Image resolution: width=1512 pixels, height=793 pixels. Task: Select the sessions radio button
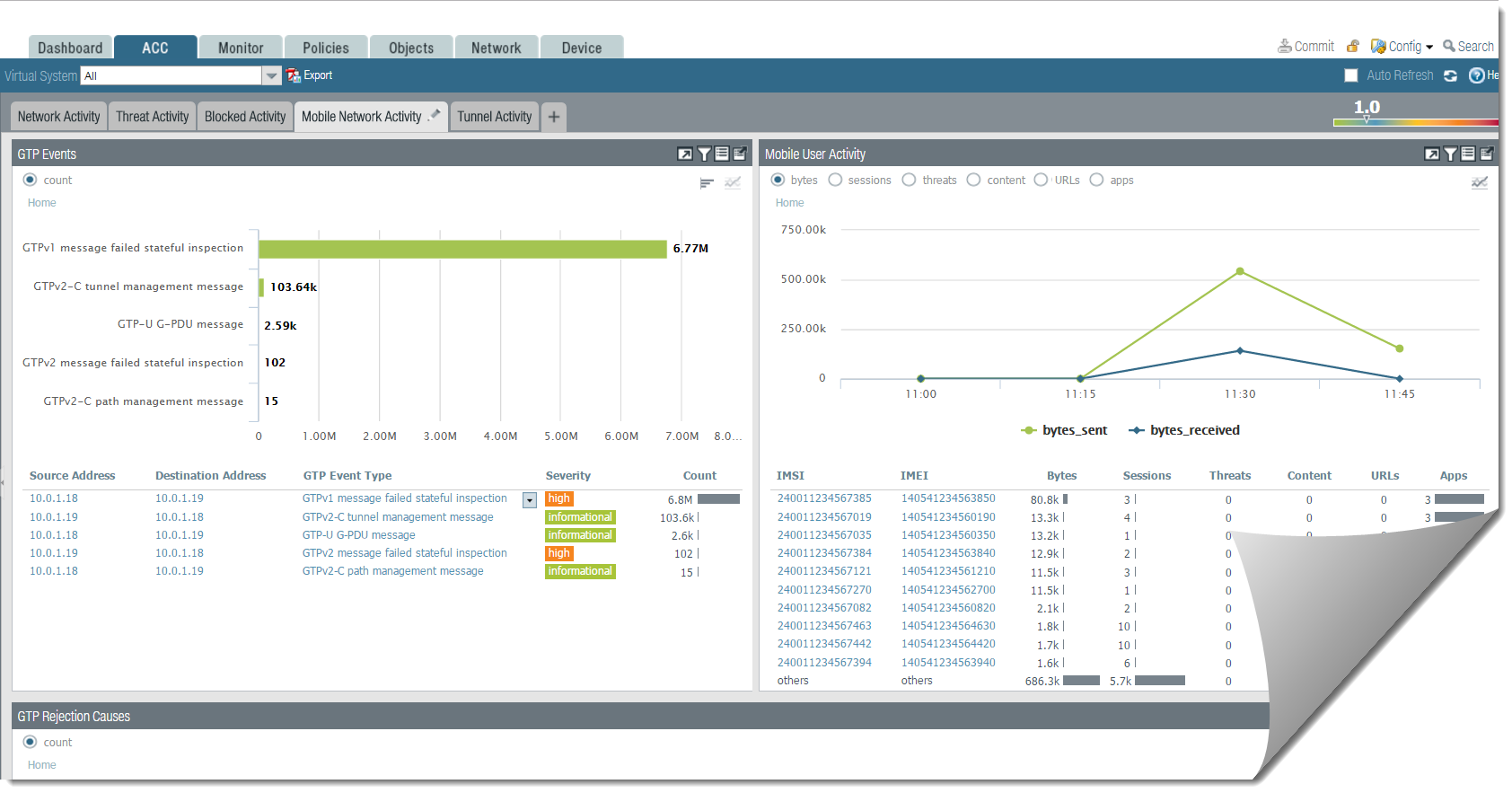(x=835, y=181)
